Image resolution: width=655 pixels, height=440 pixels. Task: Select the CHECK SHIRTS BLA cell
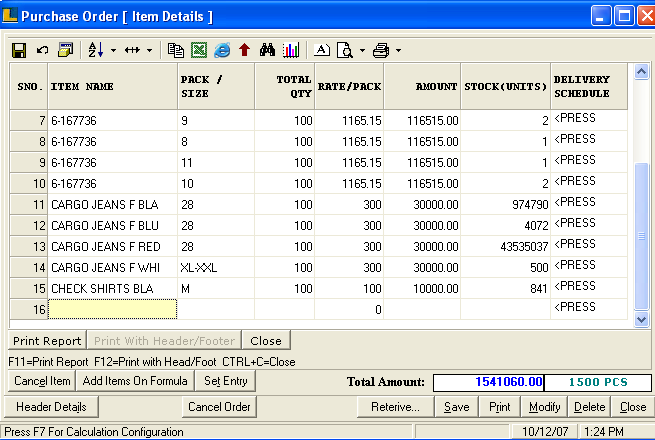(112, 288)
